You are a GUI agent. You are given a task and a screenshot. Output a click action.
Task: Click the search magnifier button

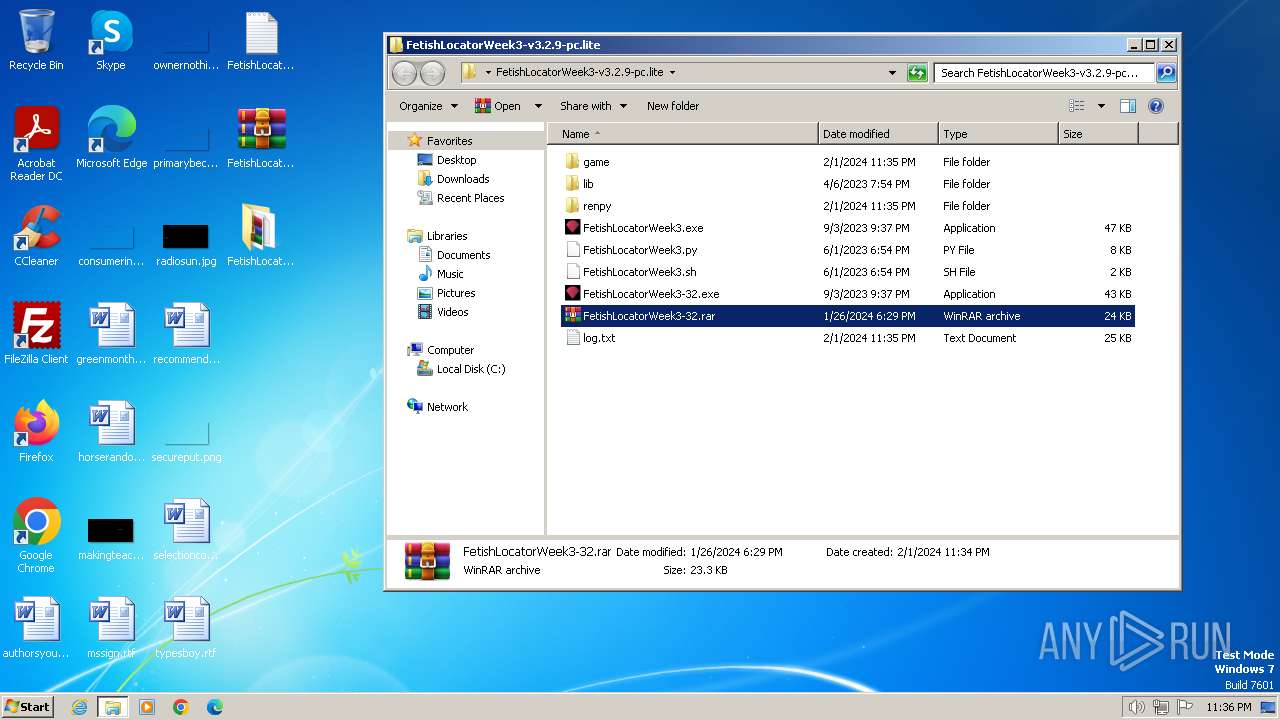pos(1166,73)
